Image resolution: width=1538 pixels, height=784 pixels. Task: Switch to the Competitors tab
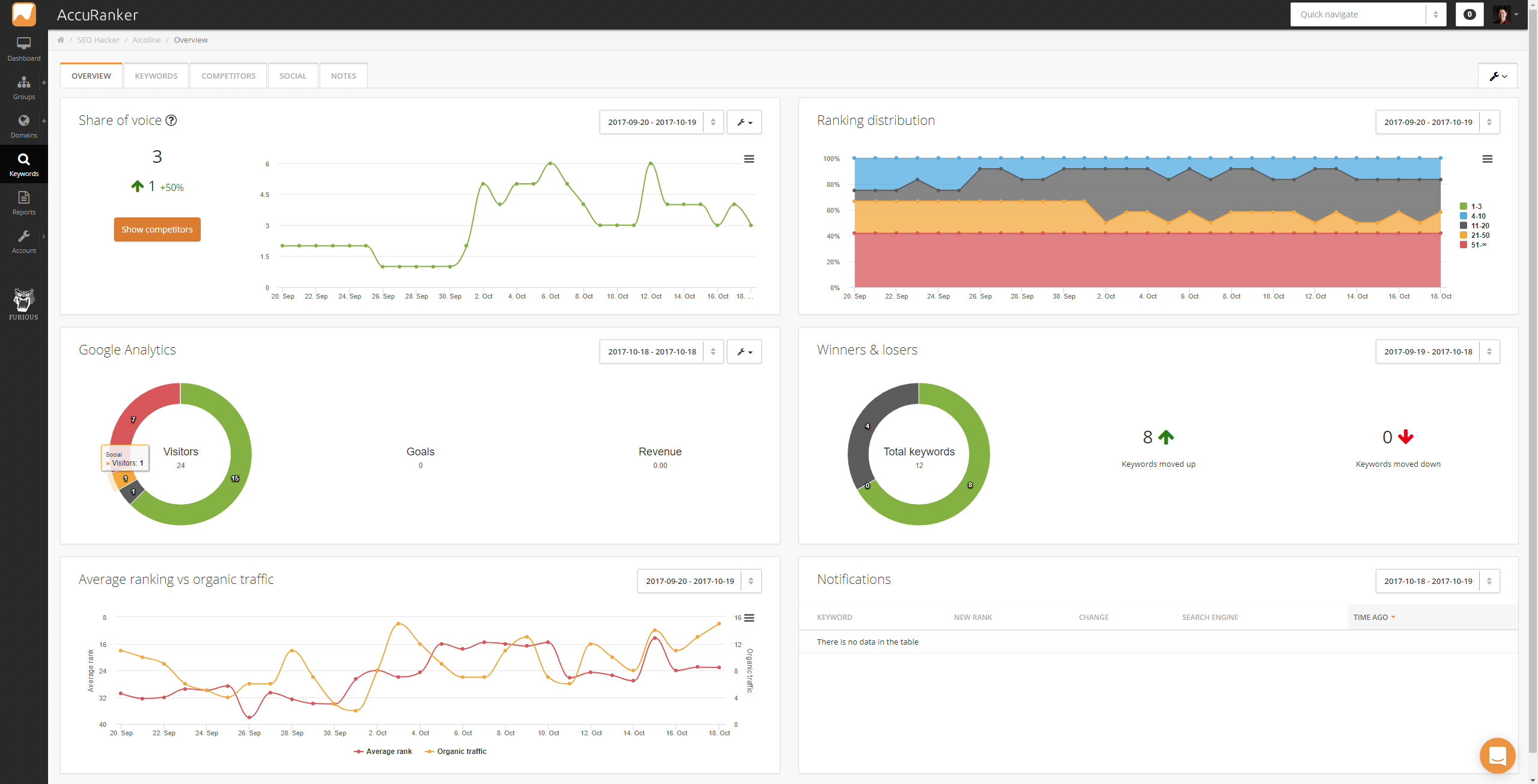click(228, 76)
